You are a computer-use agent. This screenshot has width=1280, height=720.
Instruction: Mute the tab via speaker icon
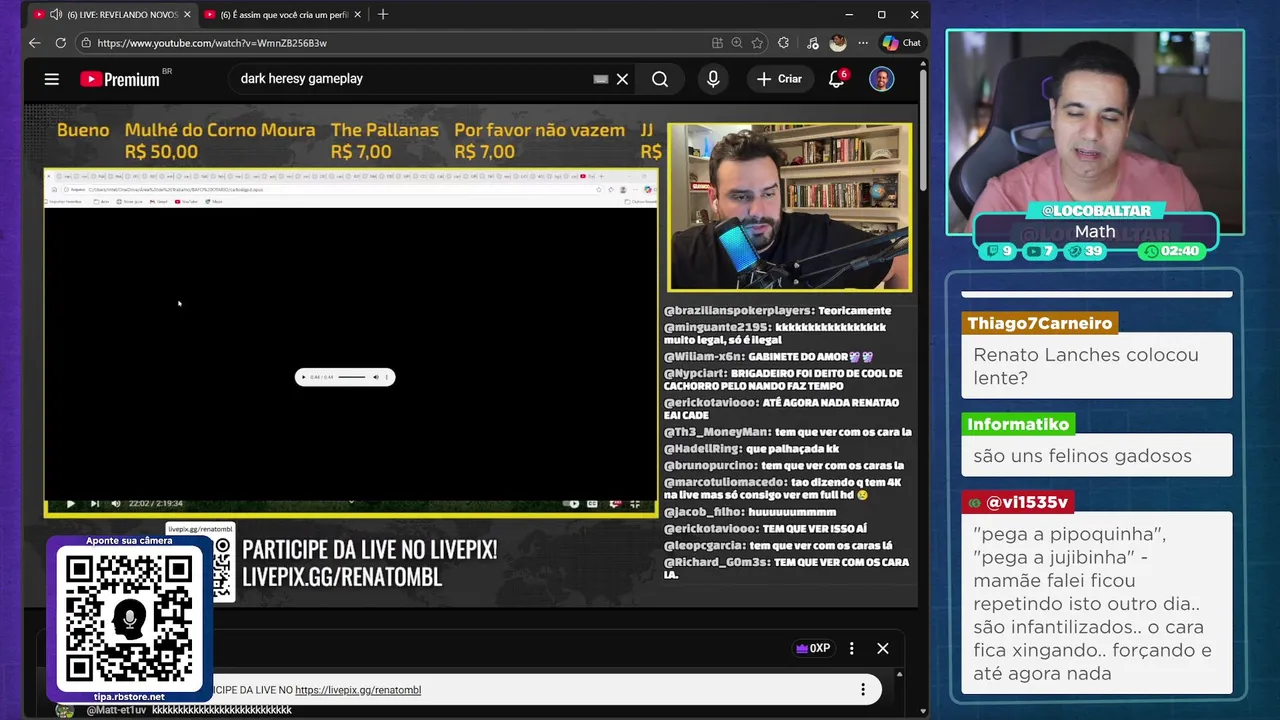click(55, 15)
